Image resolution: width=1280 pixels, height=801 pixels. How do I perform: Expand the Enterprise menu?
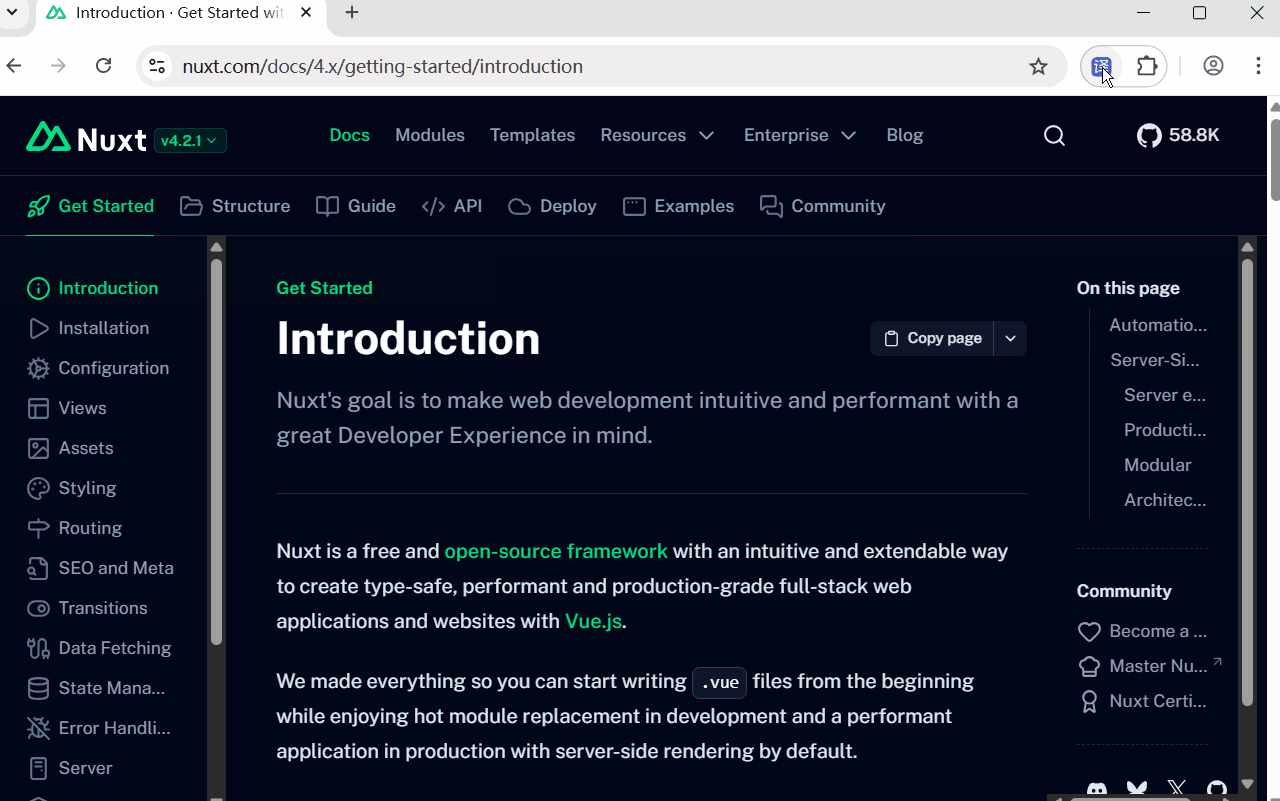tap(799, 135)
